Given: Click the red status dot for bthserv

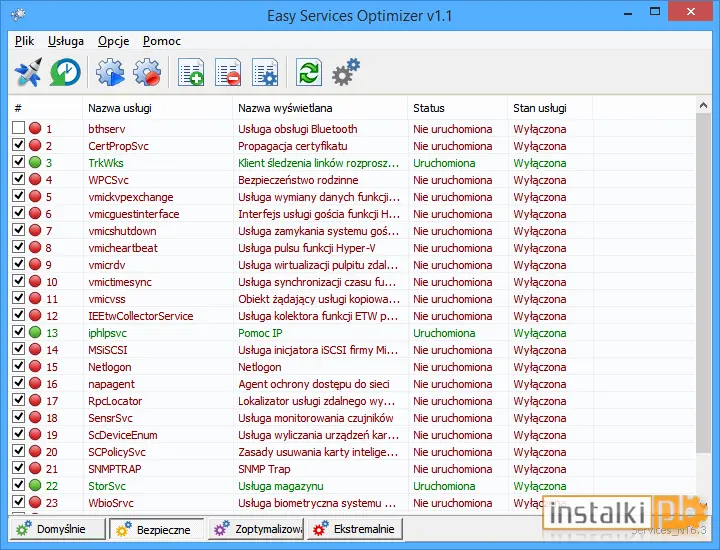Looking at the screenshot, I should [x=35, y=128].
